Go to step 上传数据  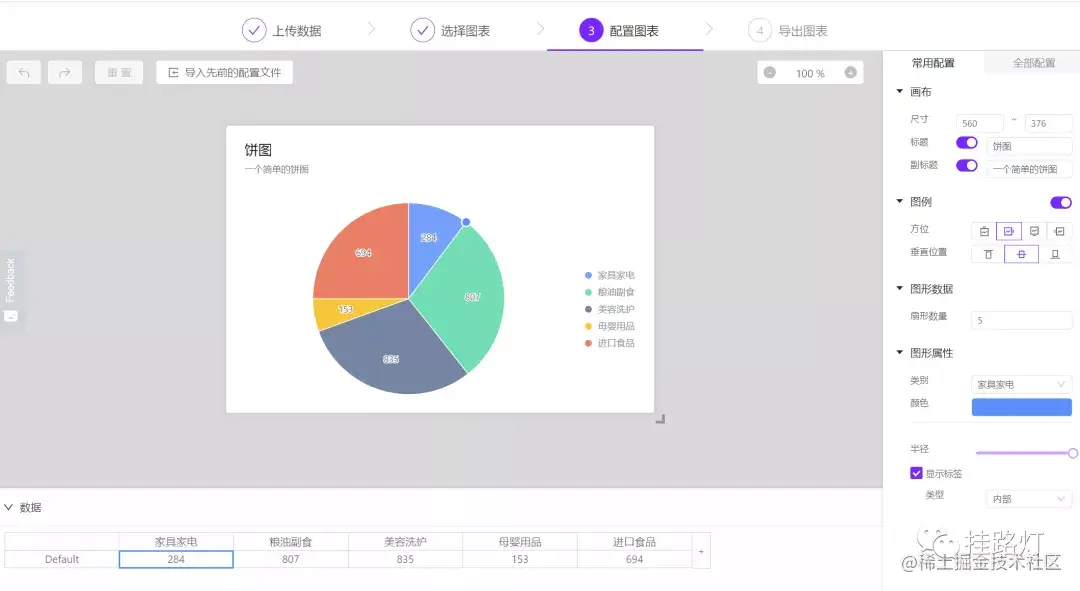point(282,30)
